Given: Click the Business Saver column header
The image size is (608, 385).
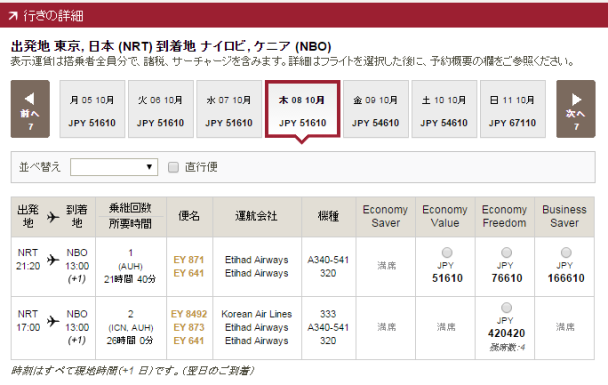Looking at the screenshot, I should click(564, 216).
